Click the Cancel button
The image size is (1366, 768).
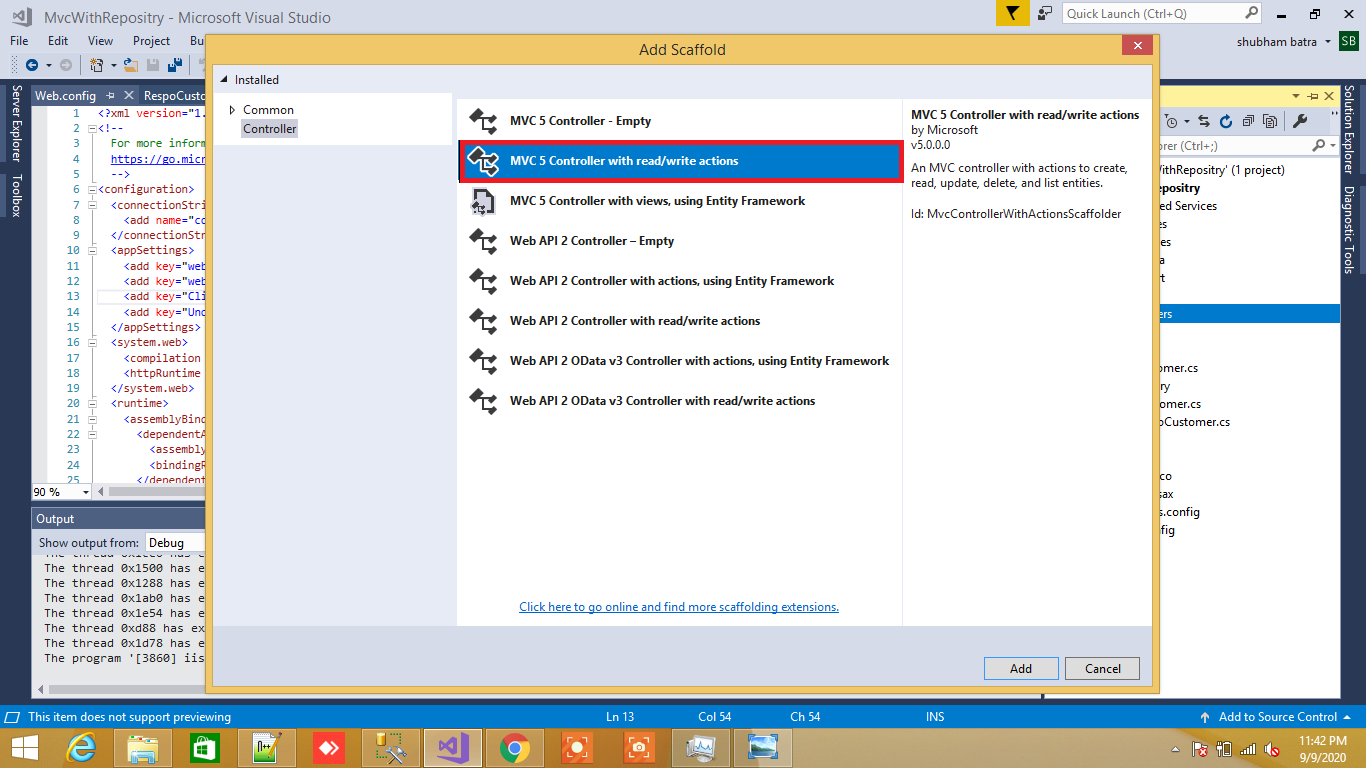tap(1103, 669)
